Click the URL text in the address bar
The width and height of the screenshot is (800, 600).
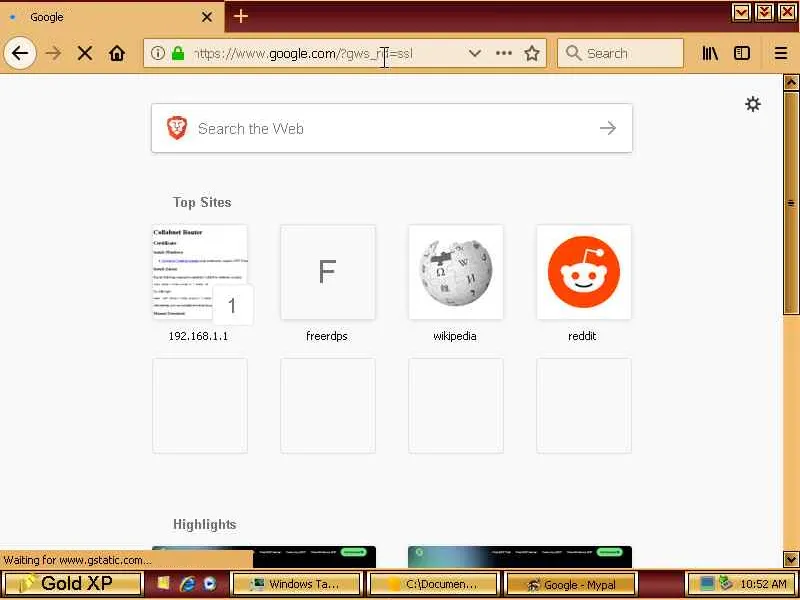tap(304, 54)
